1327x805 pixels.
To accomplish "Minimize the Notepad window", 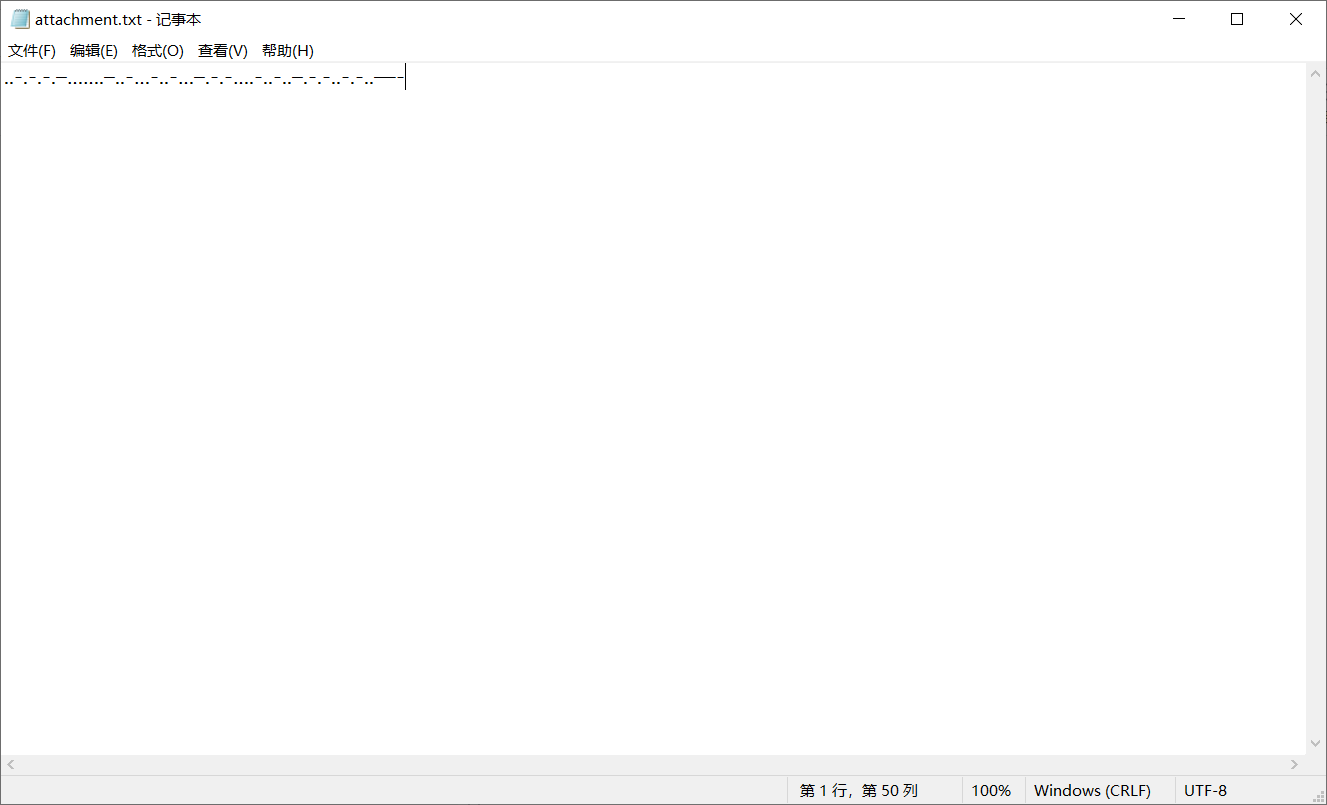I will click(x=1180, y=19).
